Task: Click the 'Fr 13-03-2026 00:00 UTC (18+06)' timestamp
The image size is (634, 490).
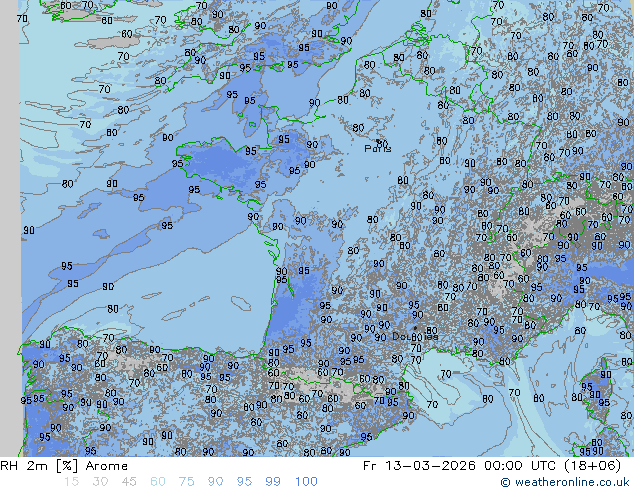Action: click(x=492, y=466)
